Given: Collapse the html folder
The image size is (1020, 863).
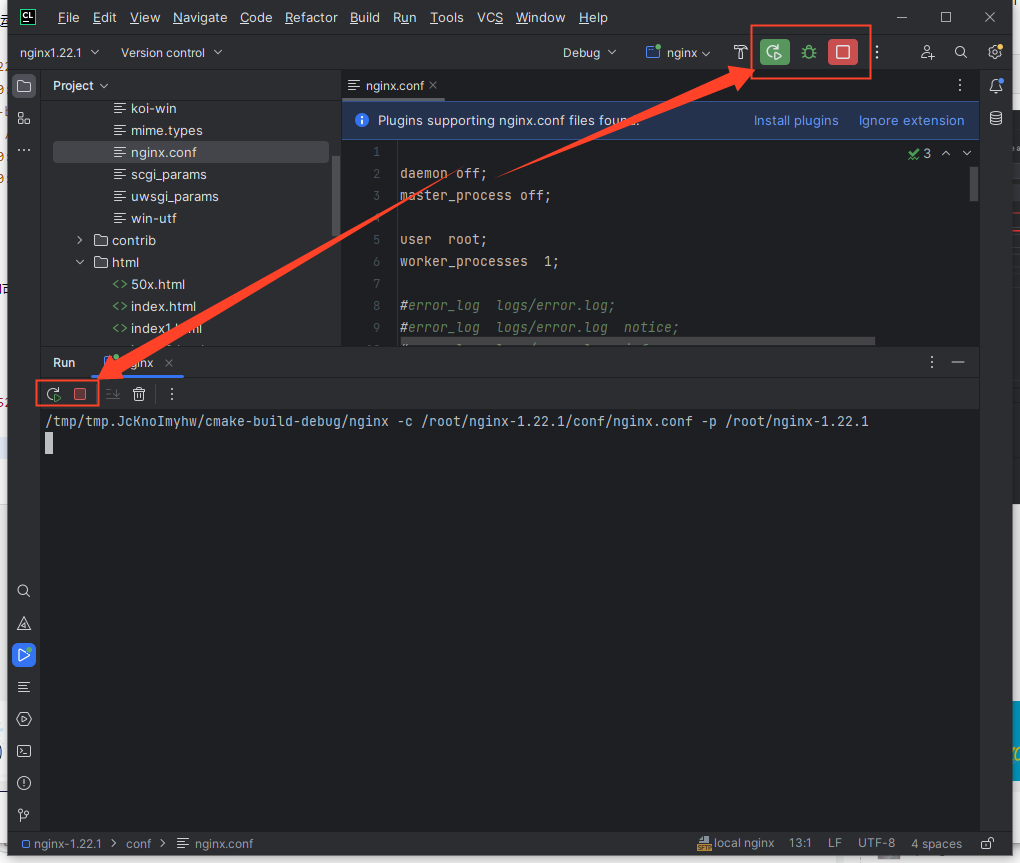Looking at the screenshot, I should [x=79, y=263].
